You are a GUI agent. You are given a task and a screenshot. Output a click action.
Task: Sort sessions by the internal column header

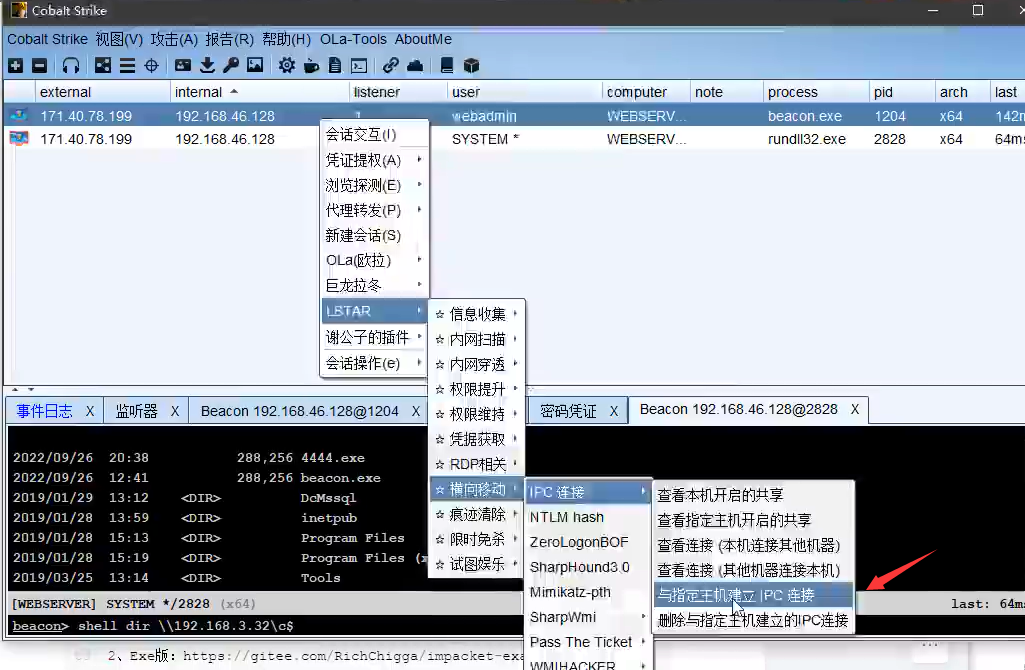[199, 92]
